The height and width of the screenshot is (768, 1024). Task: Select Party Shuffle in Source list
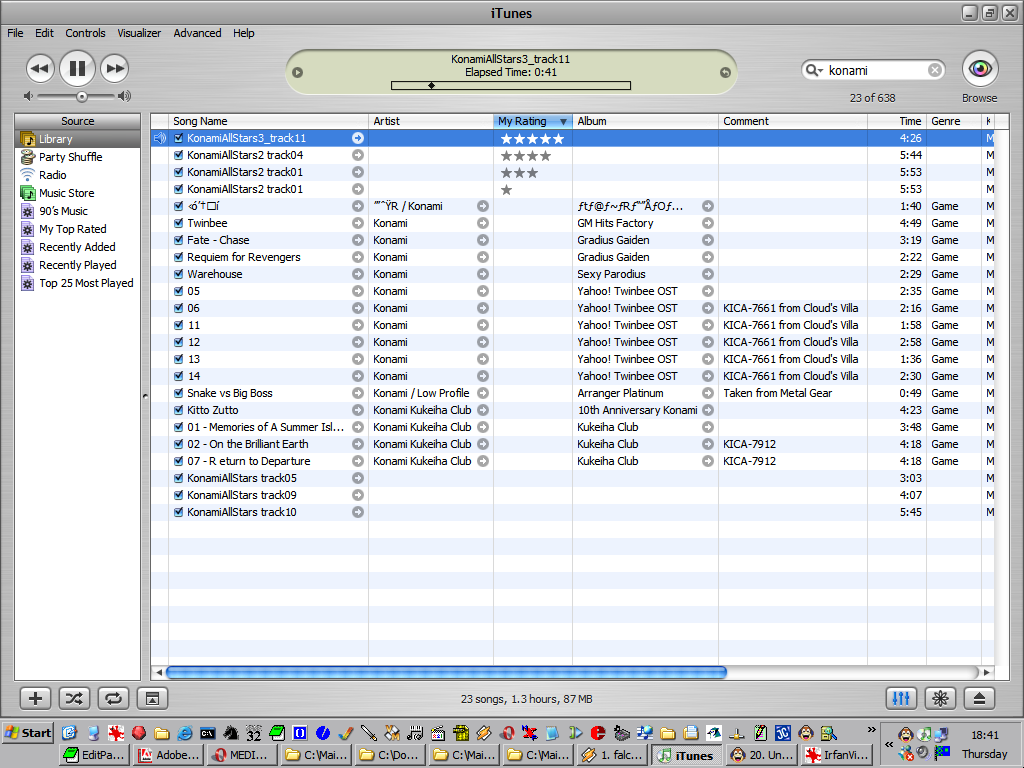click(71, 157)
